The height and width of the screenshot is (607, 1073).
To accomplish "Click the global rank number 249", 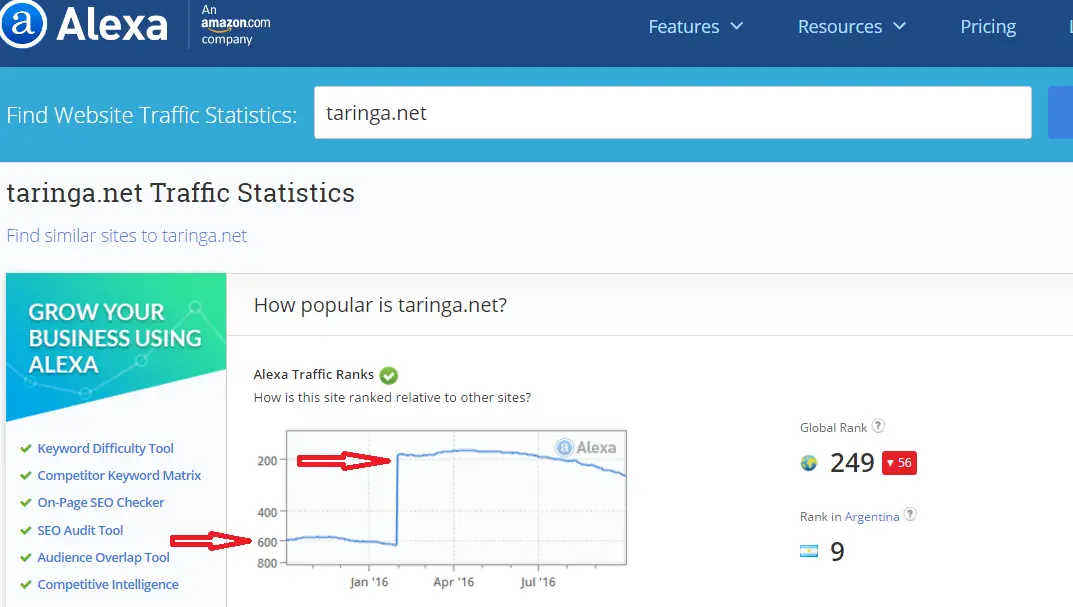I will click(x=852, y=463).
